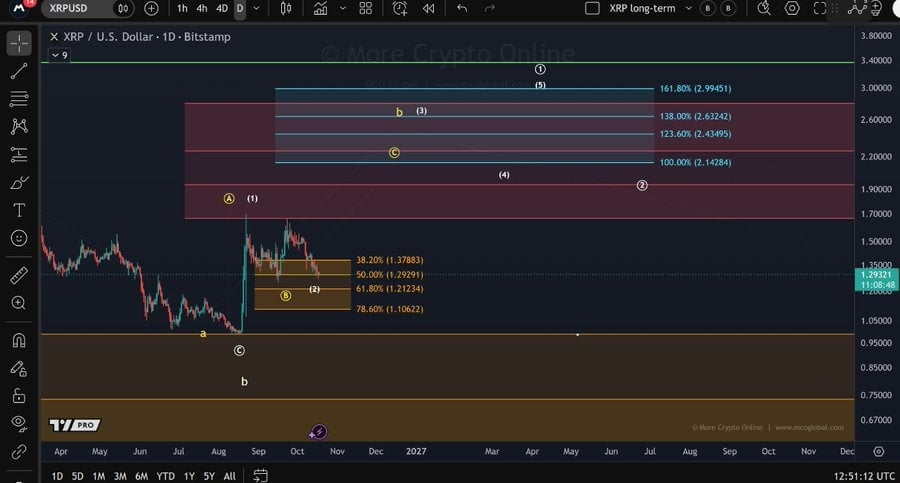
Task: Set range to 3M
Action: click(x=120, y=476)
